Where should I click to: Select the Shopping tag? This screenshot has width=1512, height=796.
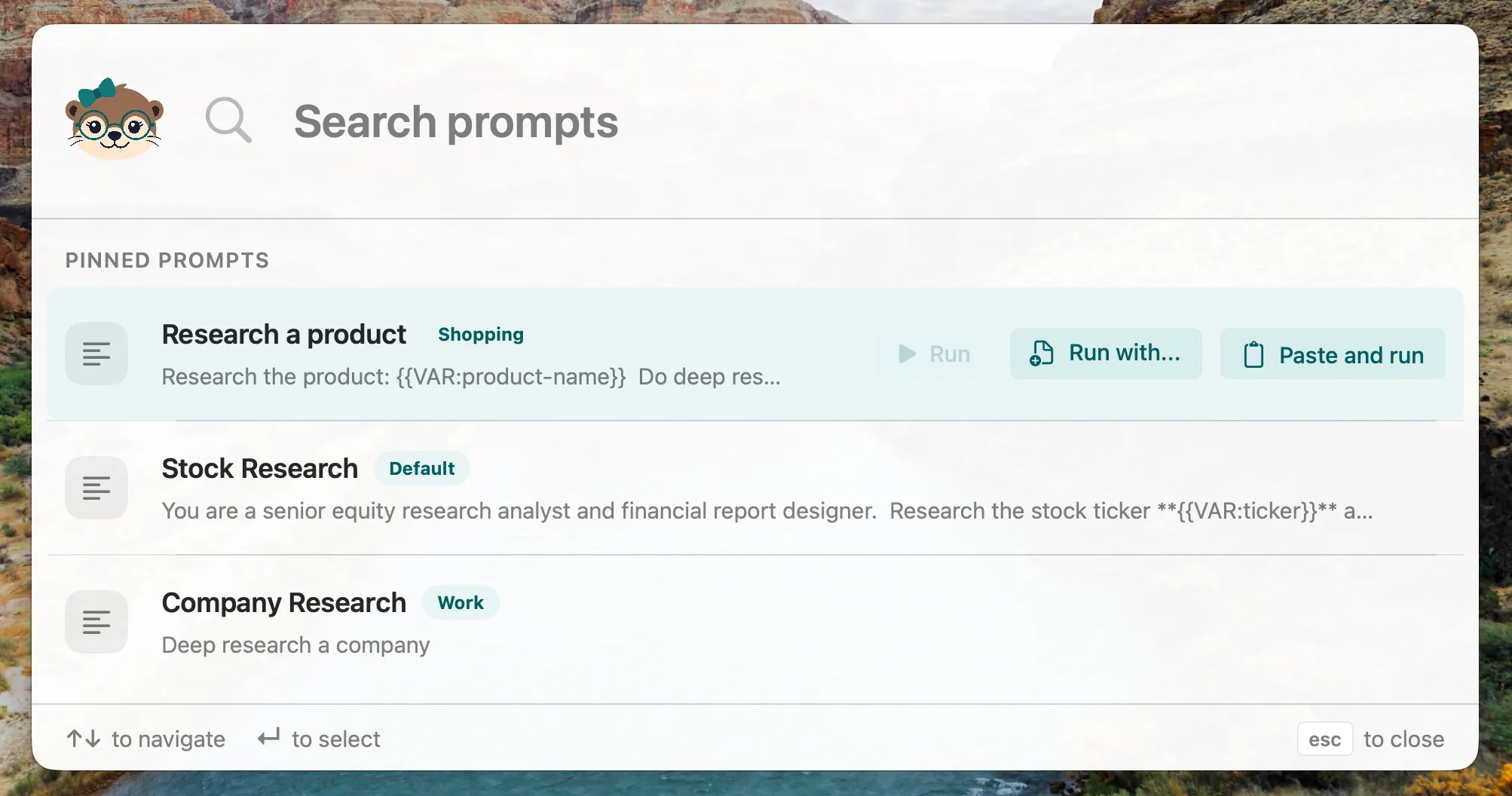tap(481, 334)
